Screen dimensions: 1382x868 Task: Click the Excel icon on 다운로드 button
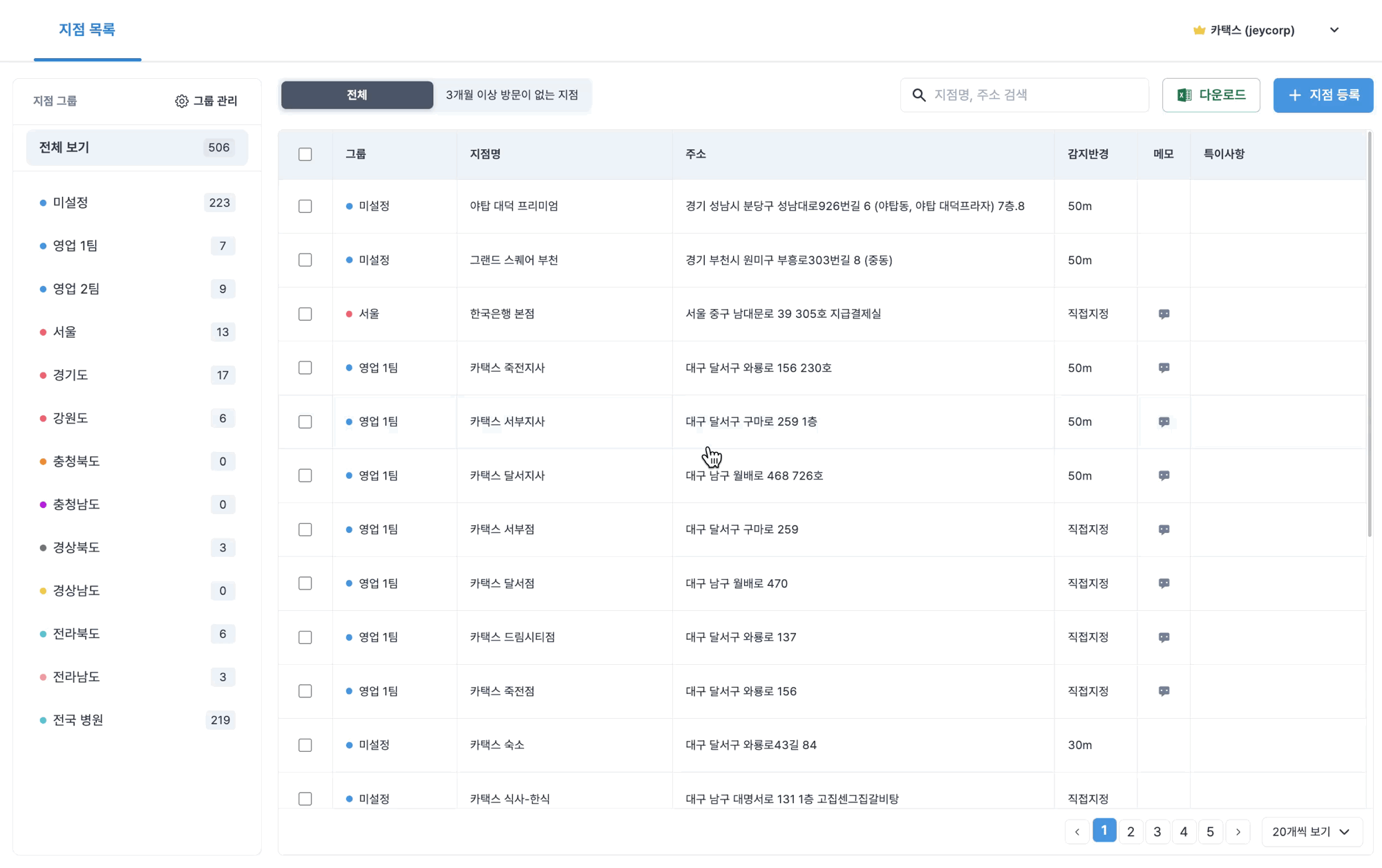[1184, 95]
